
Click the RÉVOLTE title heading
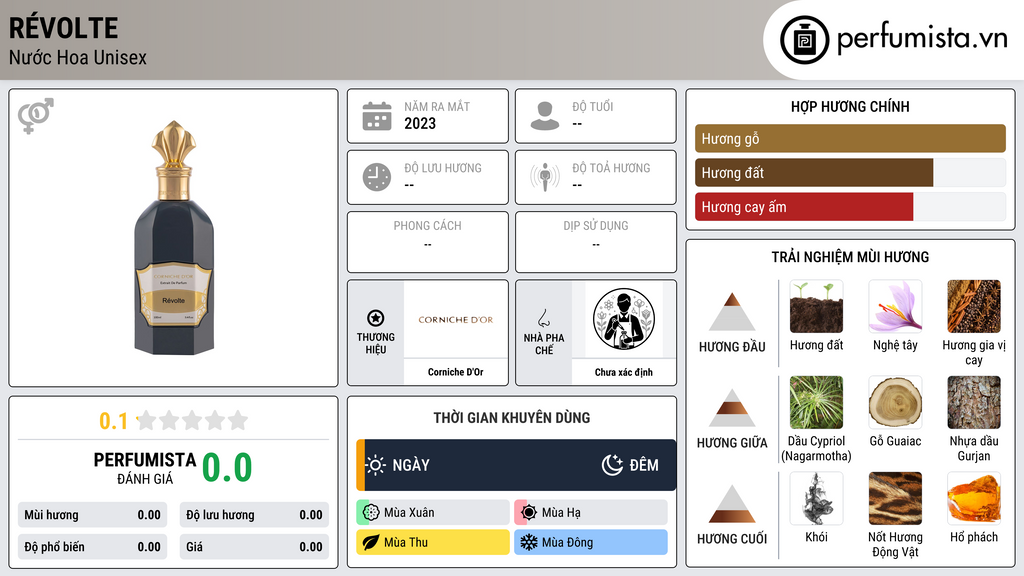(63, 28)
